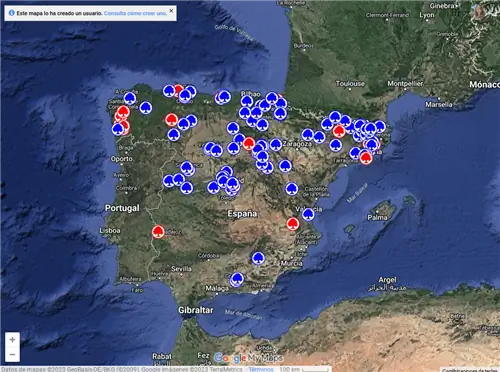Select red marker on northern Asturias coast

[179, 89]
